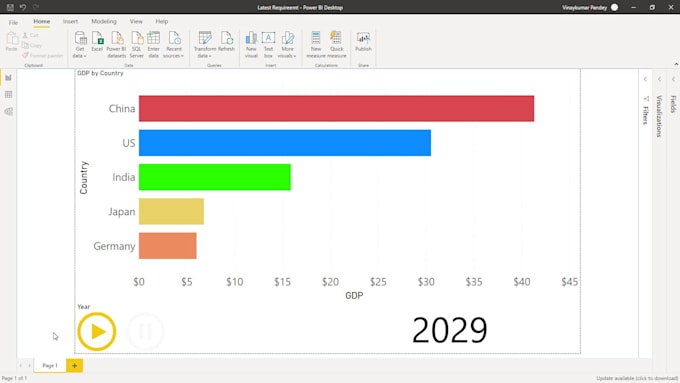This screenshot has width=680, height=383.
Task: Connect to SQL Server source
Action: 137,44
